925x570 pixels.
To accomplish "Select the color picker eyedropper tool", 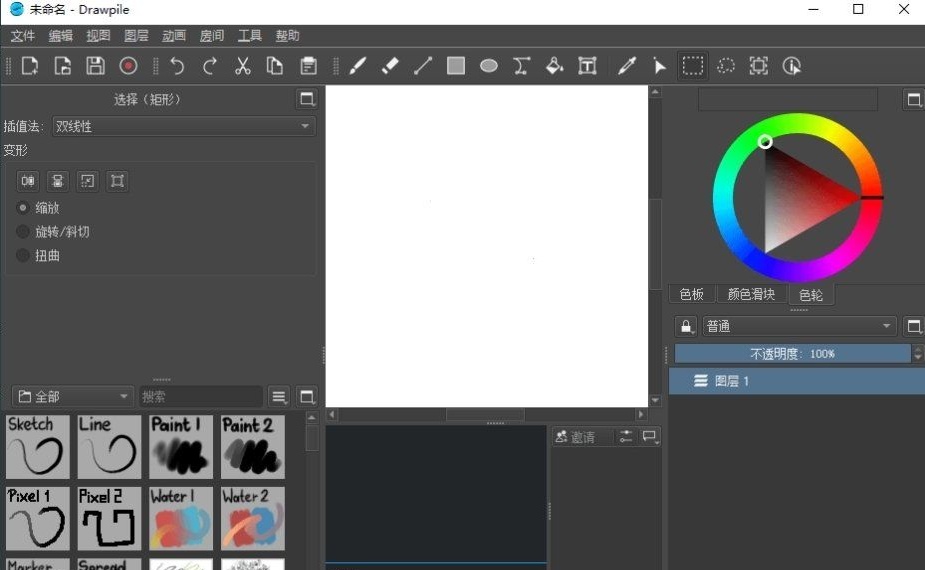I will [626, 65].
